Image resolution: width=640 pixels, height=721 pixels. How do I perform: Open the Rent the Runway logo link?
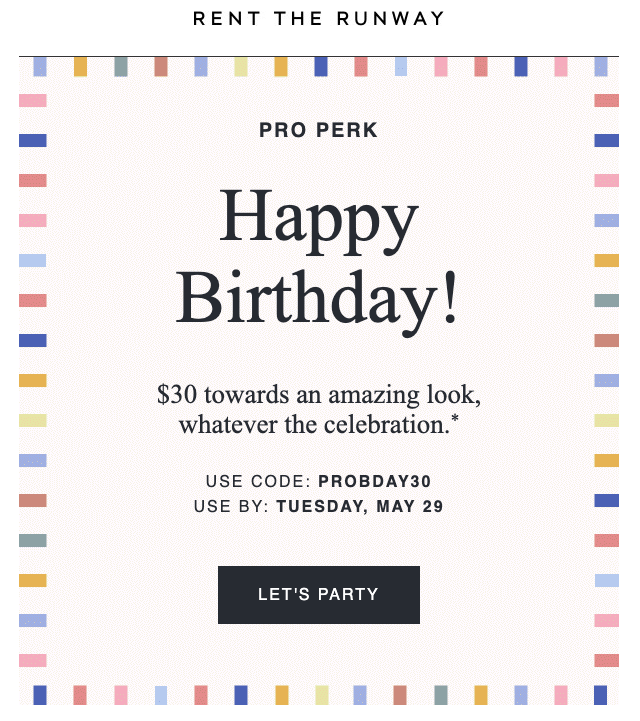point(319,19)
